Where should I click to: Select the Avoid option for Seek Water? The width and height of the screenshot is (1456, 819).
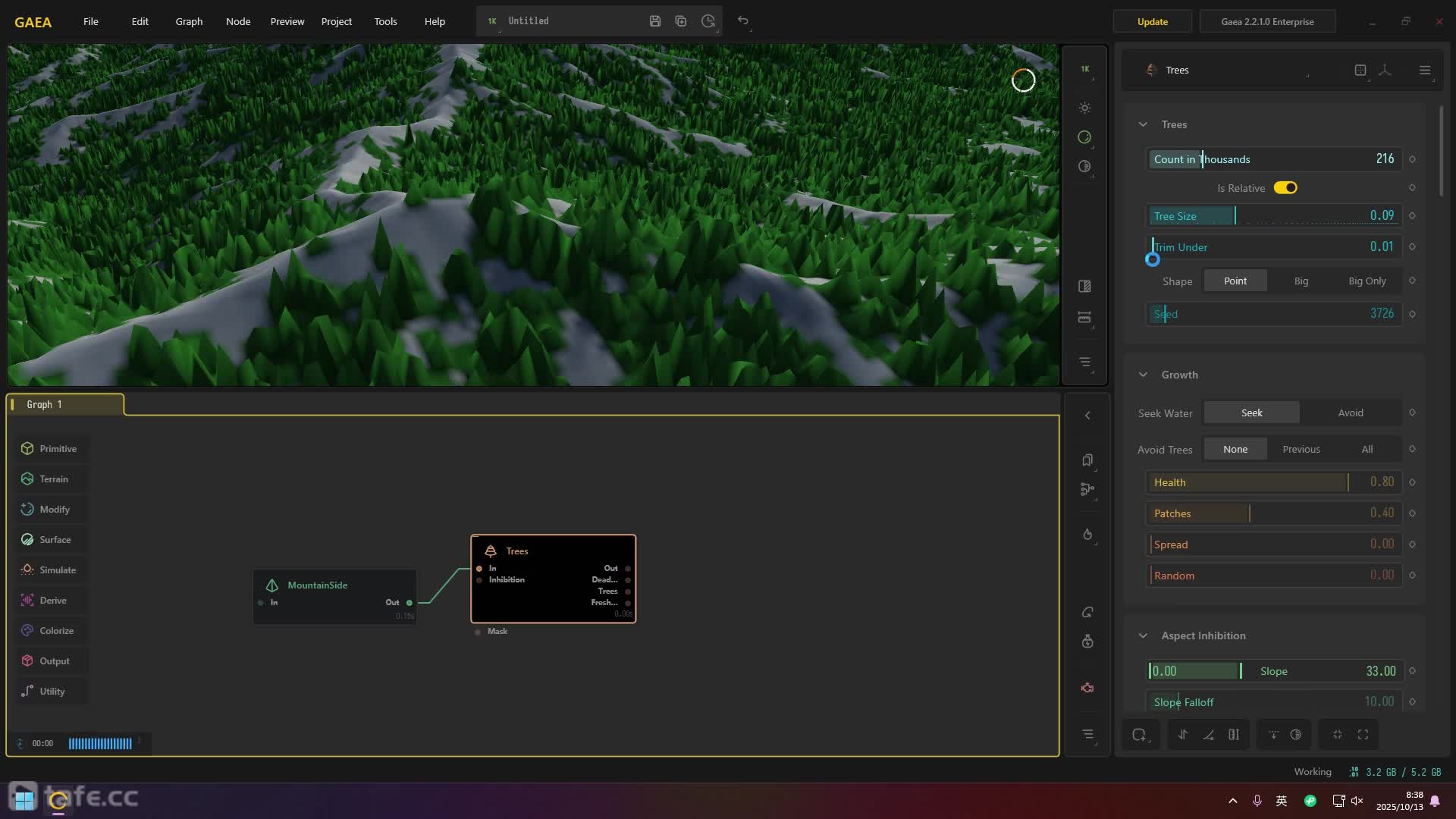(x=1350, y=413)
